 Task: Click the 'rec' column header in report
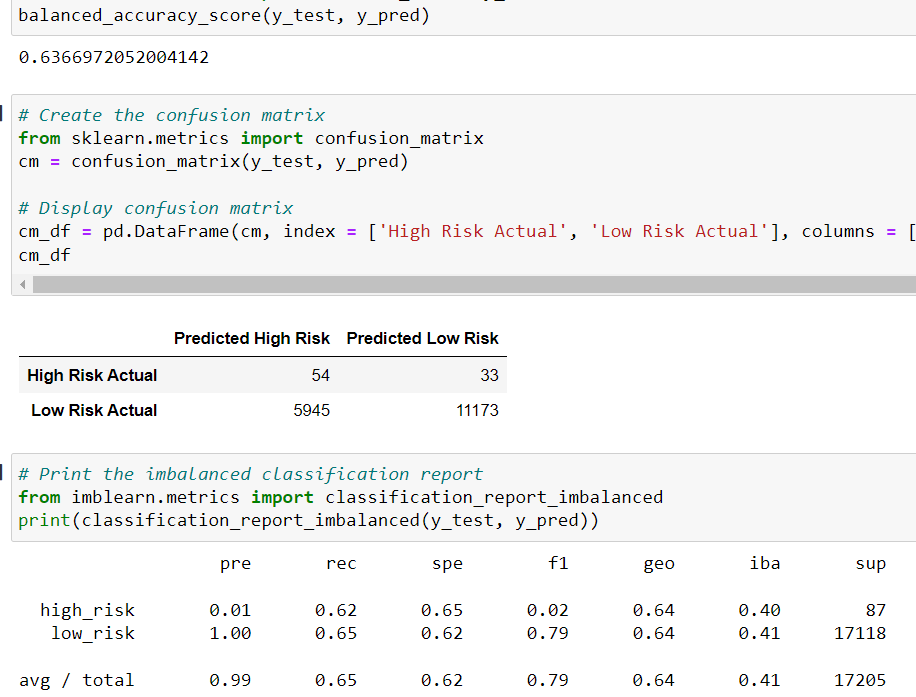[341, 564]
